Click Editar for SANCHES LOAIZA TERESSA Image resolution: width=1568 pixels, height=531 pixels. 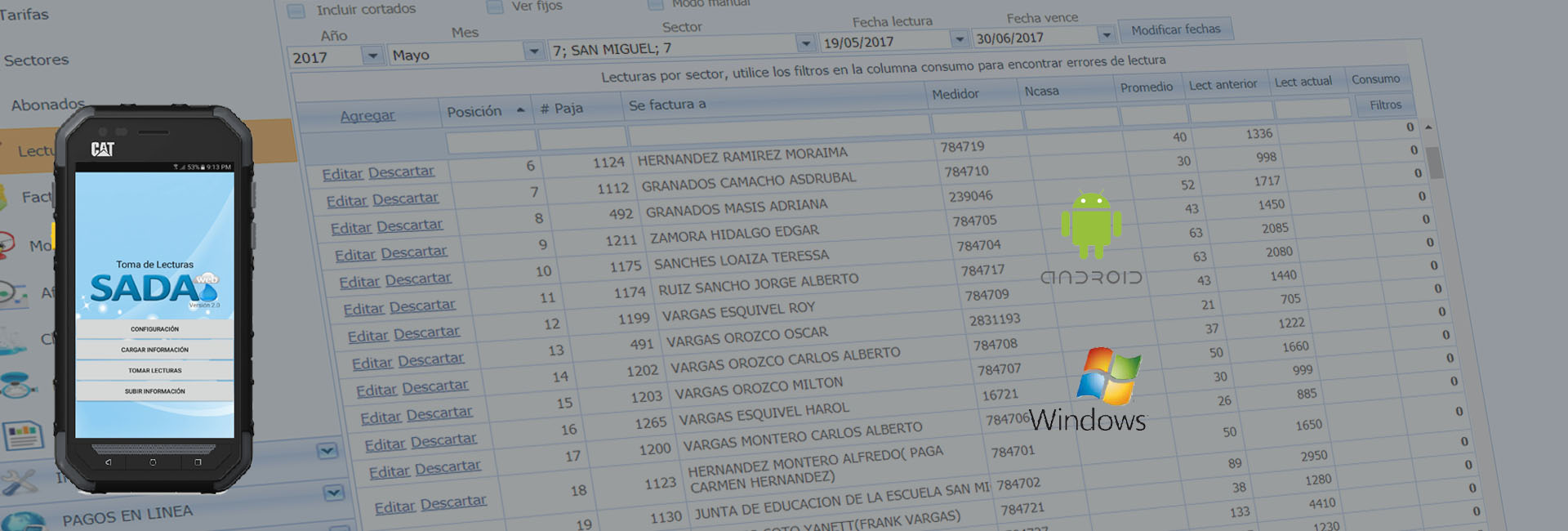(359, 283)
